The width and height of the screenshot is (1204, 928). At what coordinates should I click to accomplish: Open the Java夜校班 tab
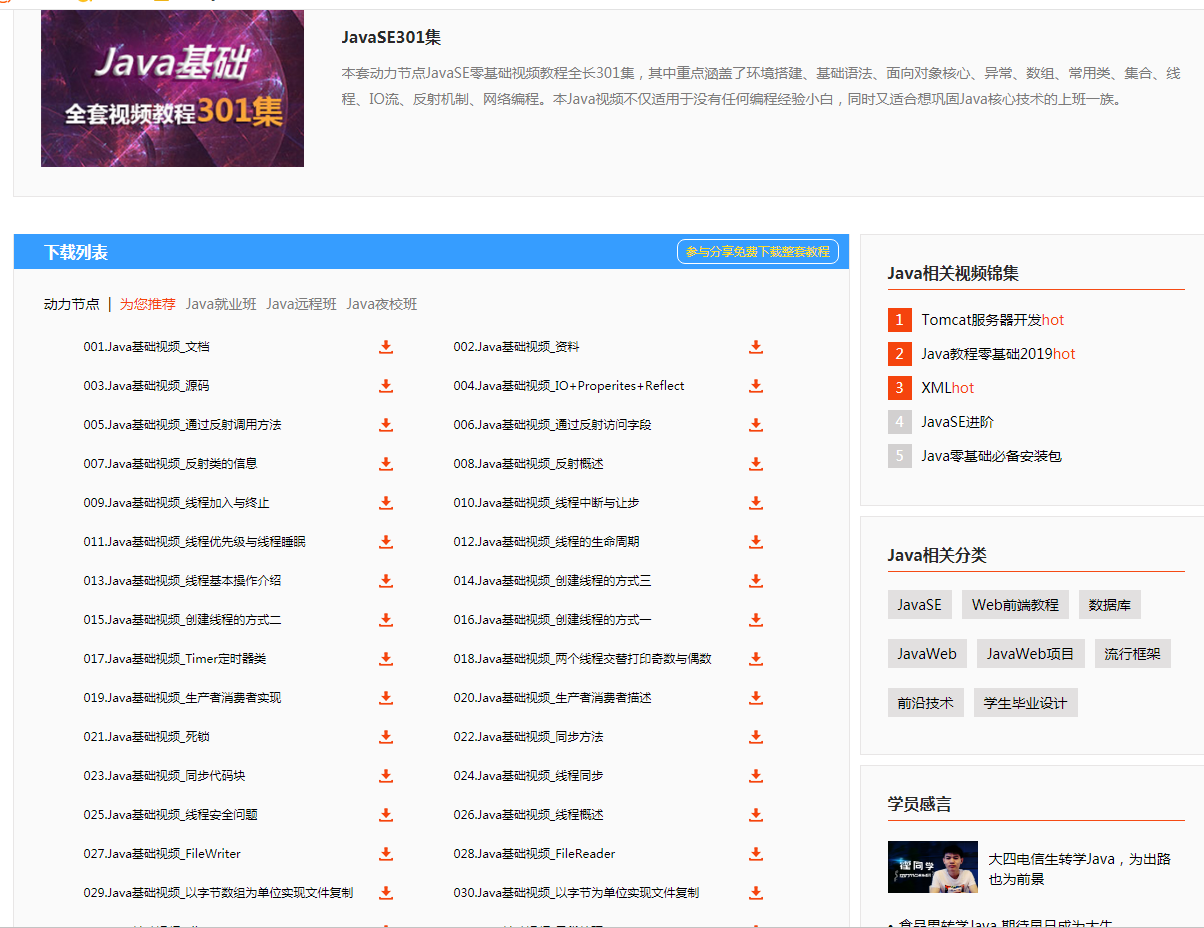(x=381, y=304)
